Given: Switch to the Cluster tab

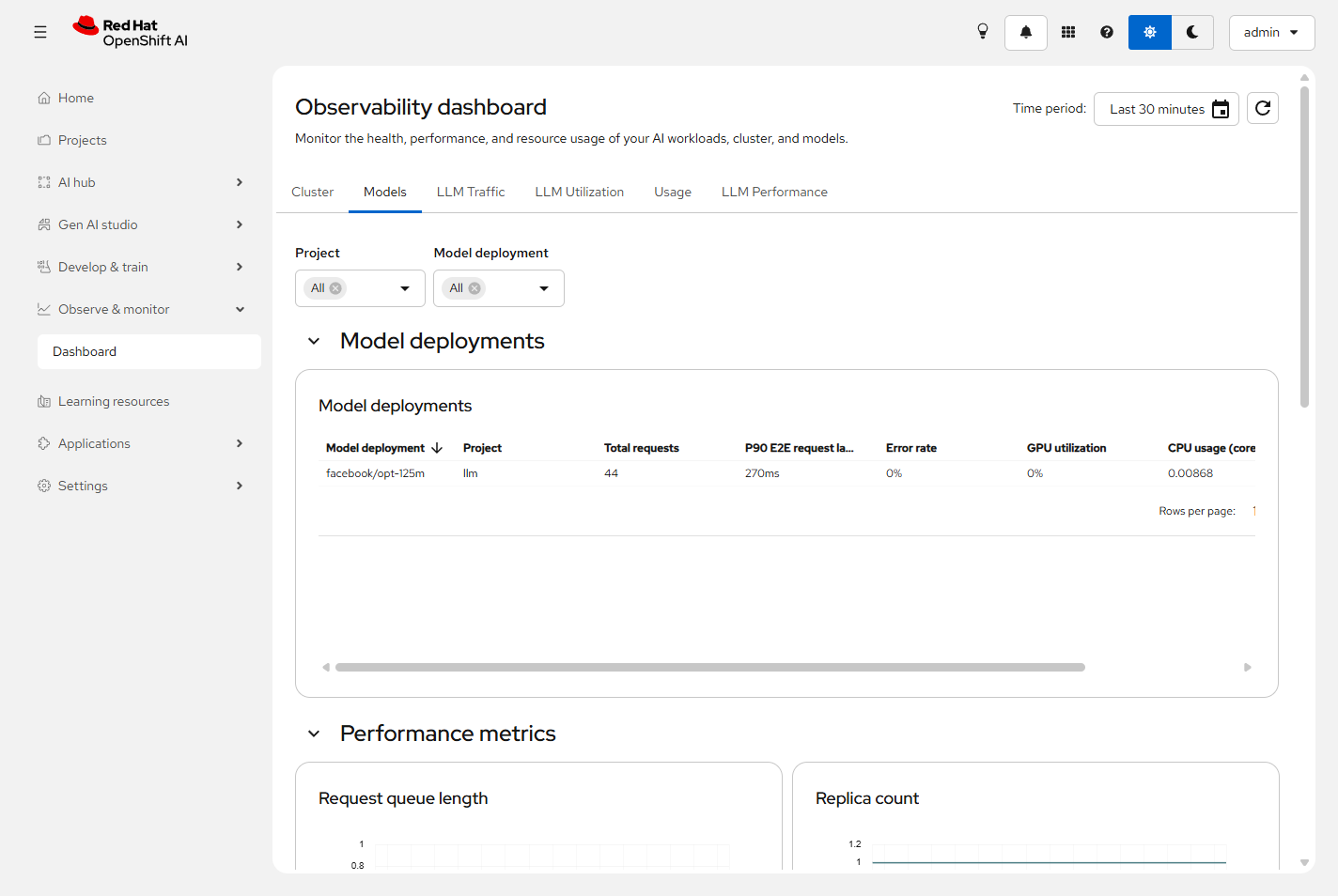Looking at the screenshot, I should pyautogui.click(x=312, y=192).
